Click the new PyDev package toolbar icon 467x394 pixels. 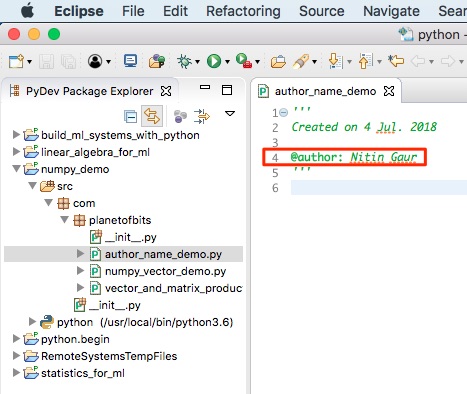(157, 61)
